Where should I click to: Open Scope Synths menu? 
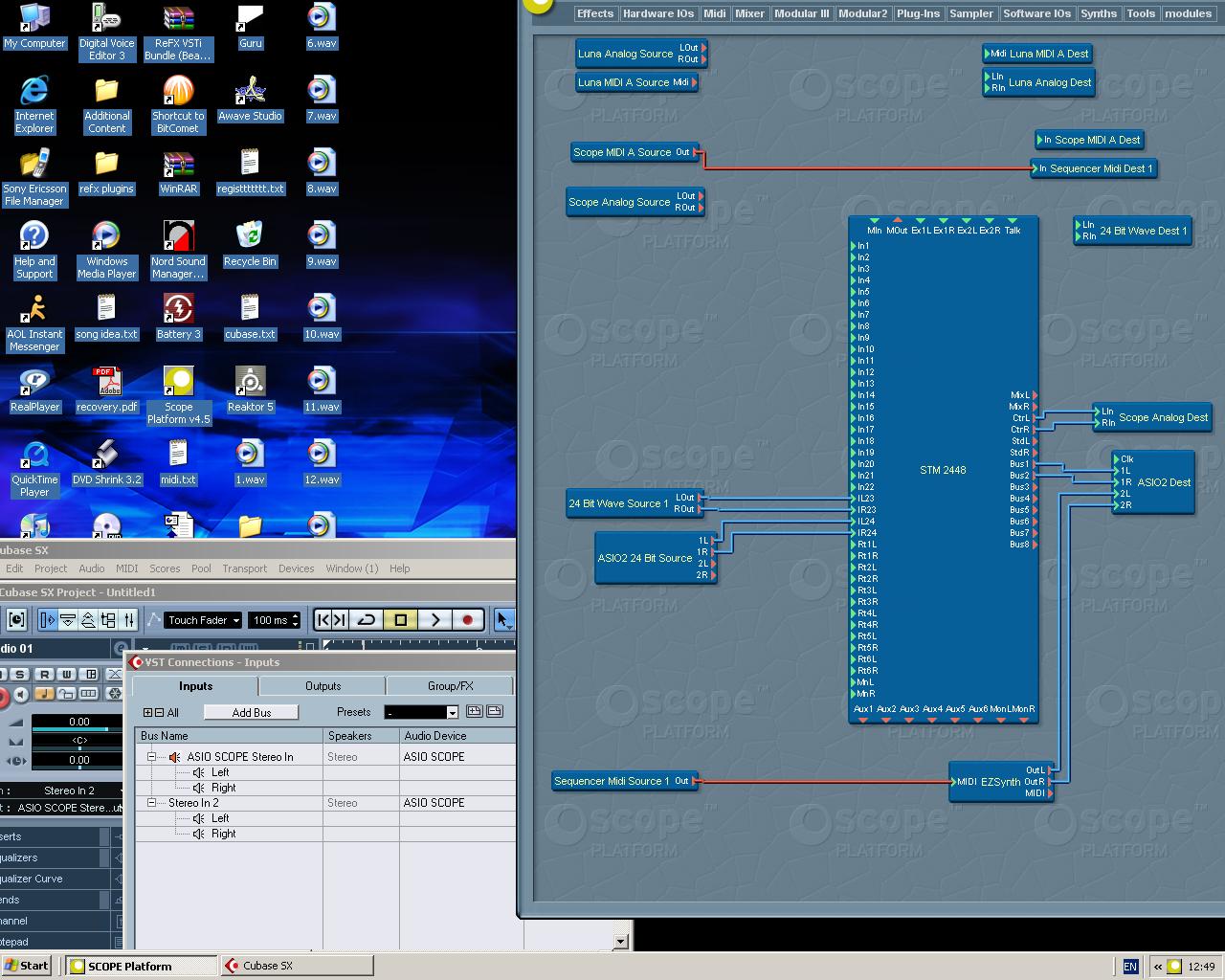coord(1099,13)
